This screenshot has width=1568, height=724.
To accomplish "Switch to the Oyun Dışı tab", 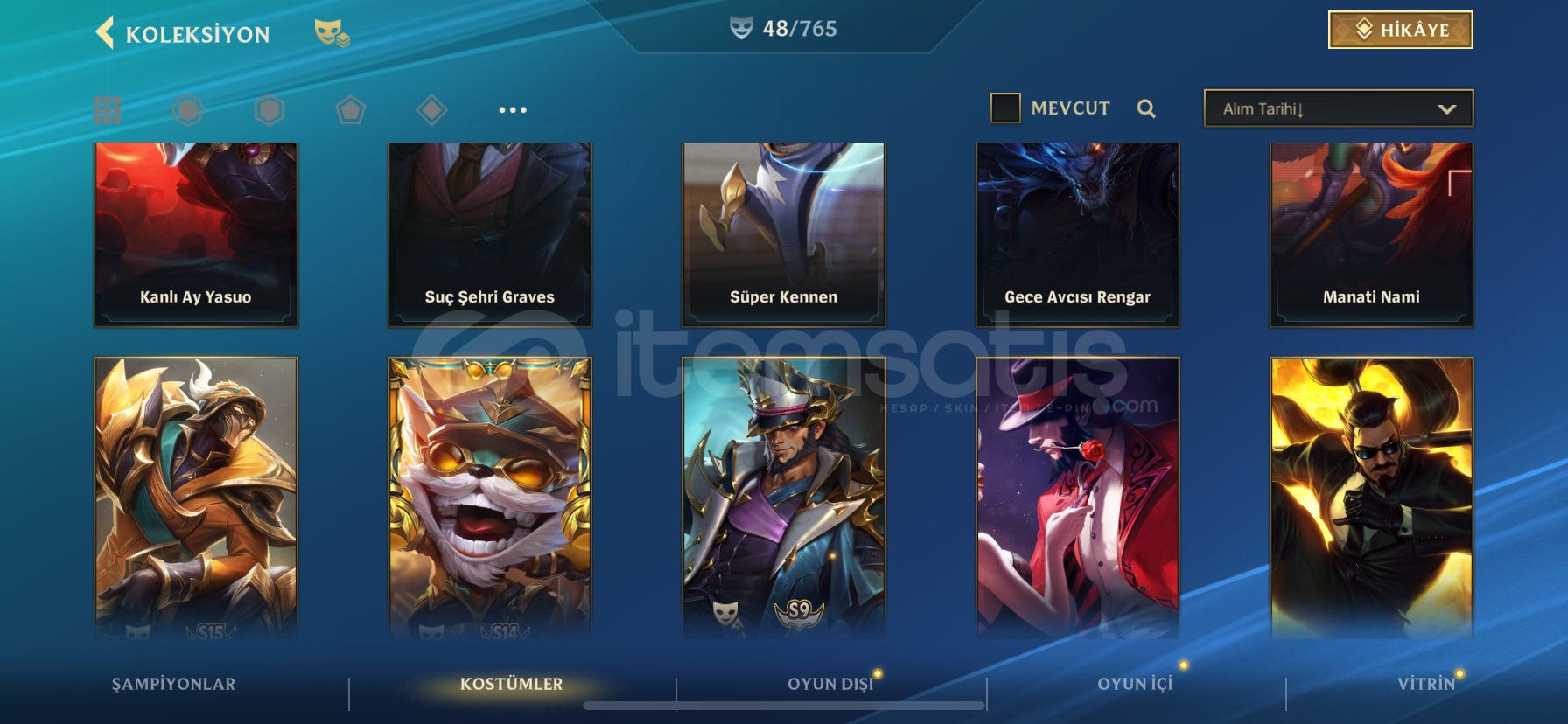I will pos(830,685).
